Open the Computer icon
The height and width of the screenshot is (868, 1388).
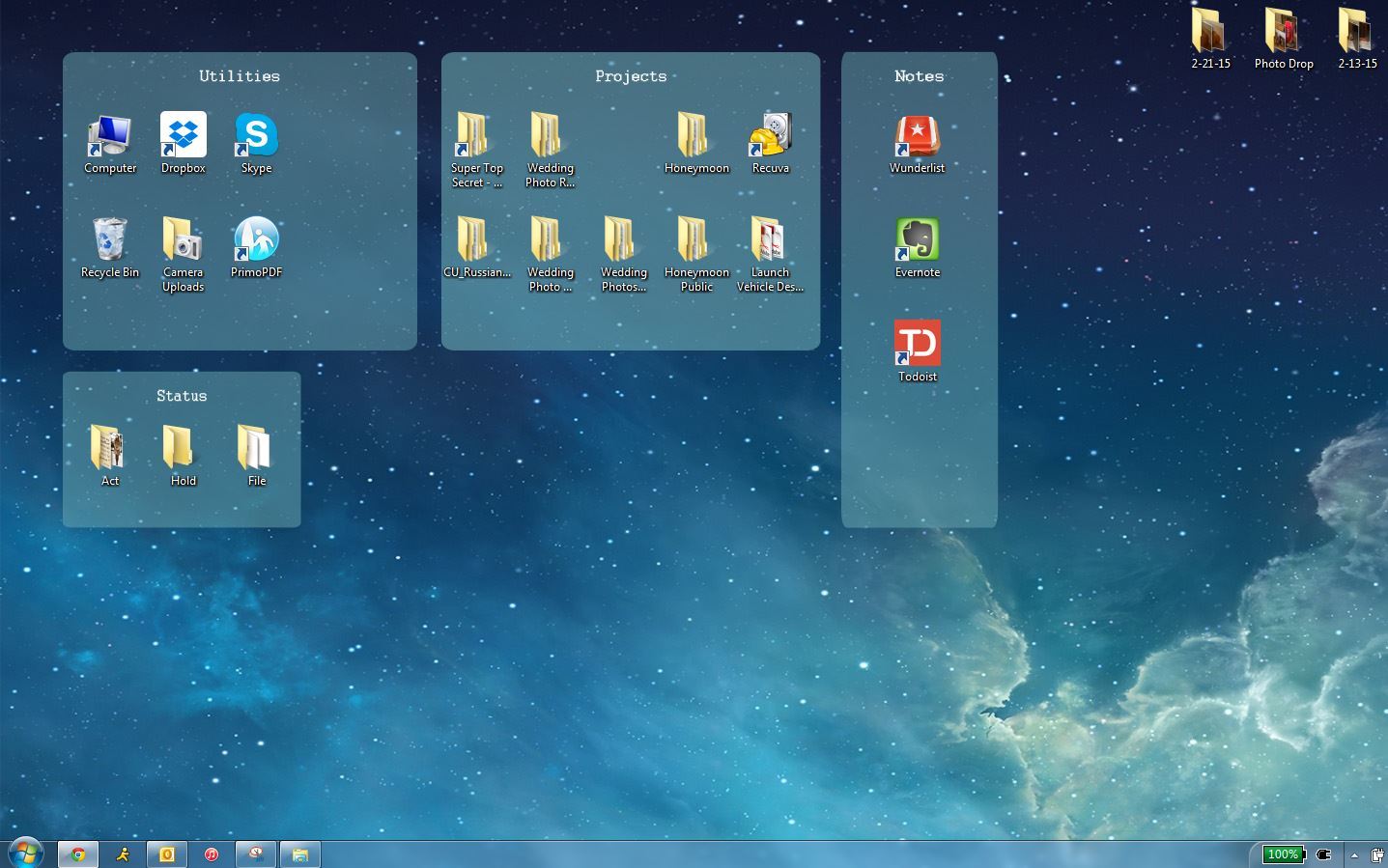point(109,135)
